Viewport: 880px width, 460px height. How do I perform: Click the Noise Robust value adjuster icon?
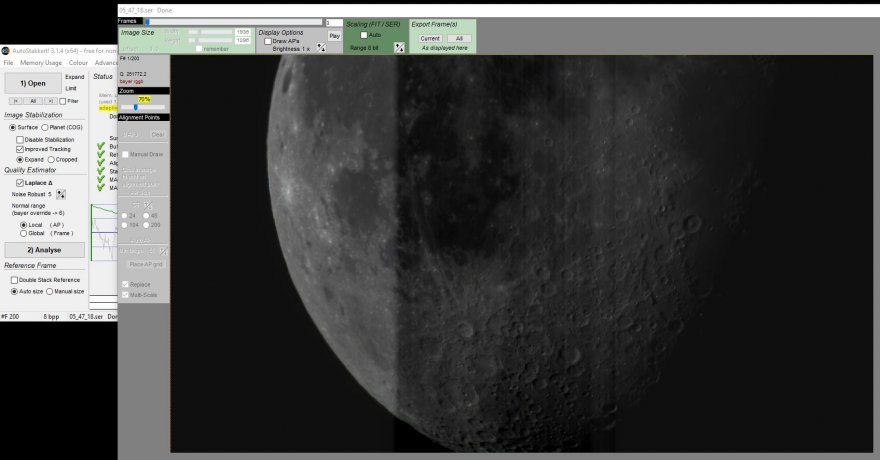pyautogui.click(x=61, y=194)
